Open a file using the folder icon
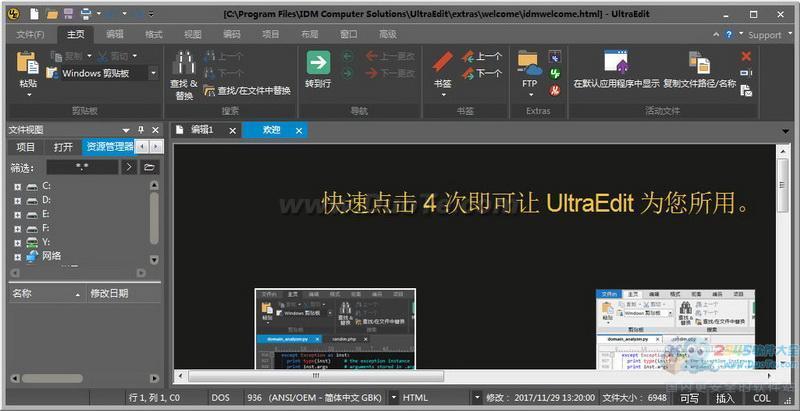 click(52, 14)
